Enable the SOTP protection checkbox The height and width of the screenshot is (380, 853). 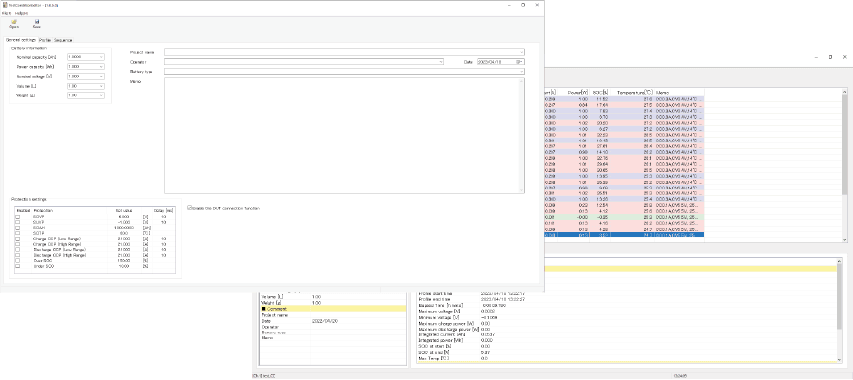pos(17,233)
